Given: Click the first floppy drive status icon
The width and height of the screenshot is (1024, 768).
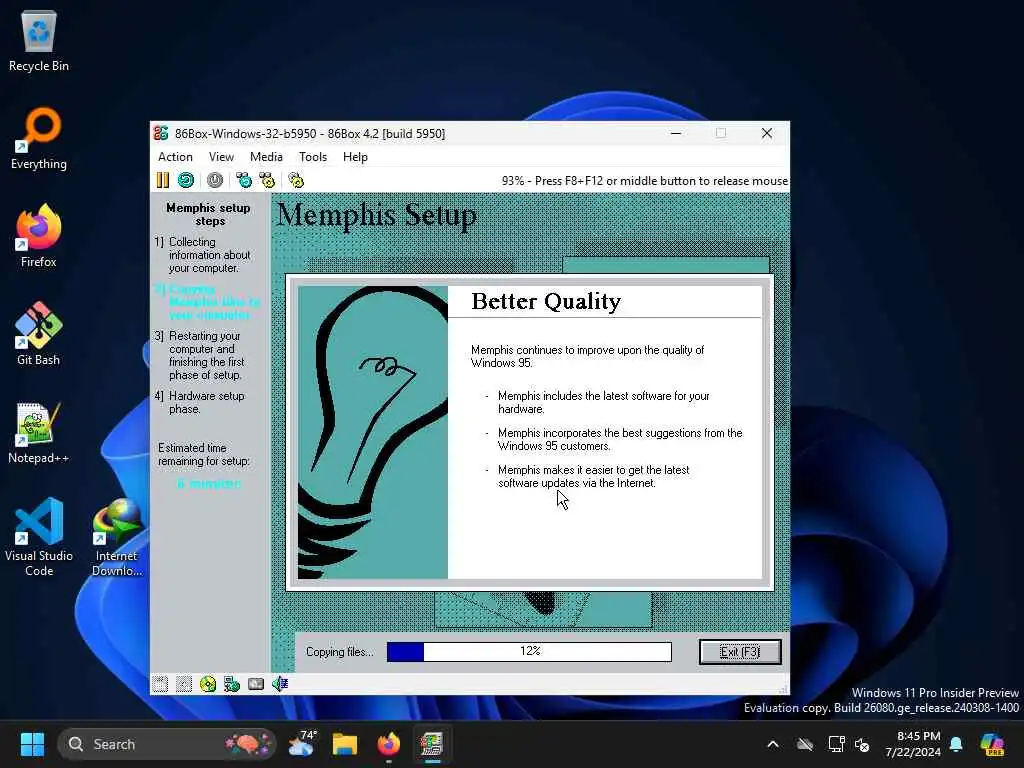Looking at the screenshot, I should pos(160,684).
